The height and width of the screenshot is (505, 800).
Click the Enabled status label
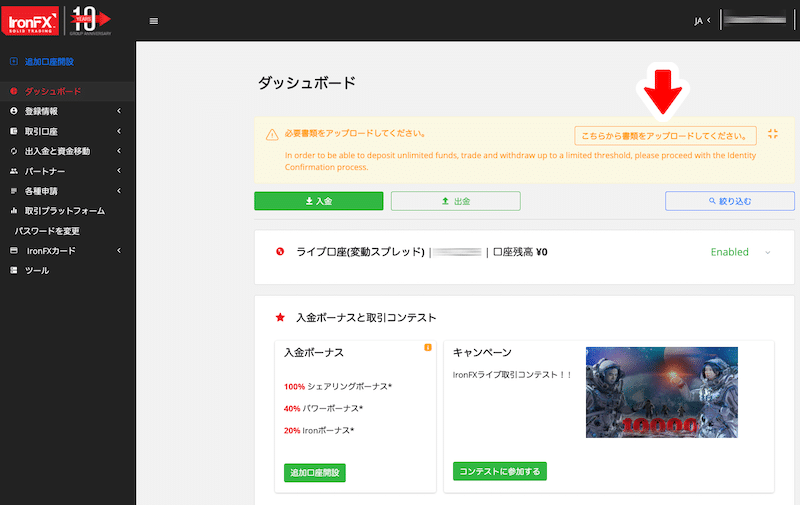click(730, 252)
